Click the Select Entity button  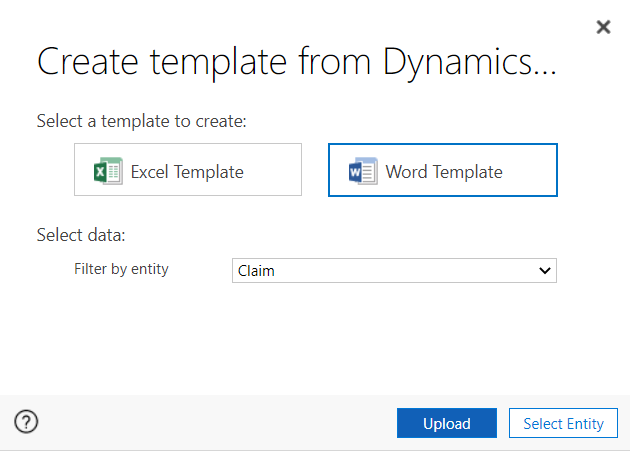point(563,423)
